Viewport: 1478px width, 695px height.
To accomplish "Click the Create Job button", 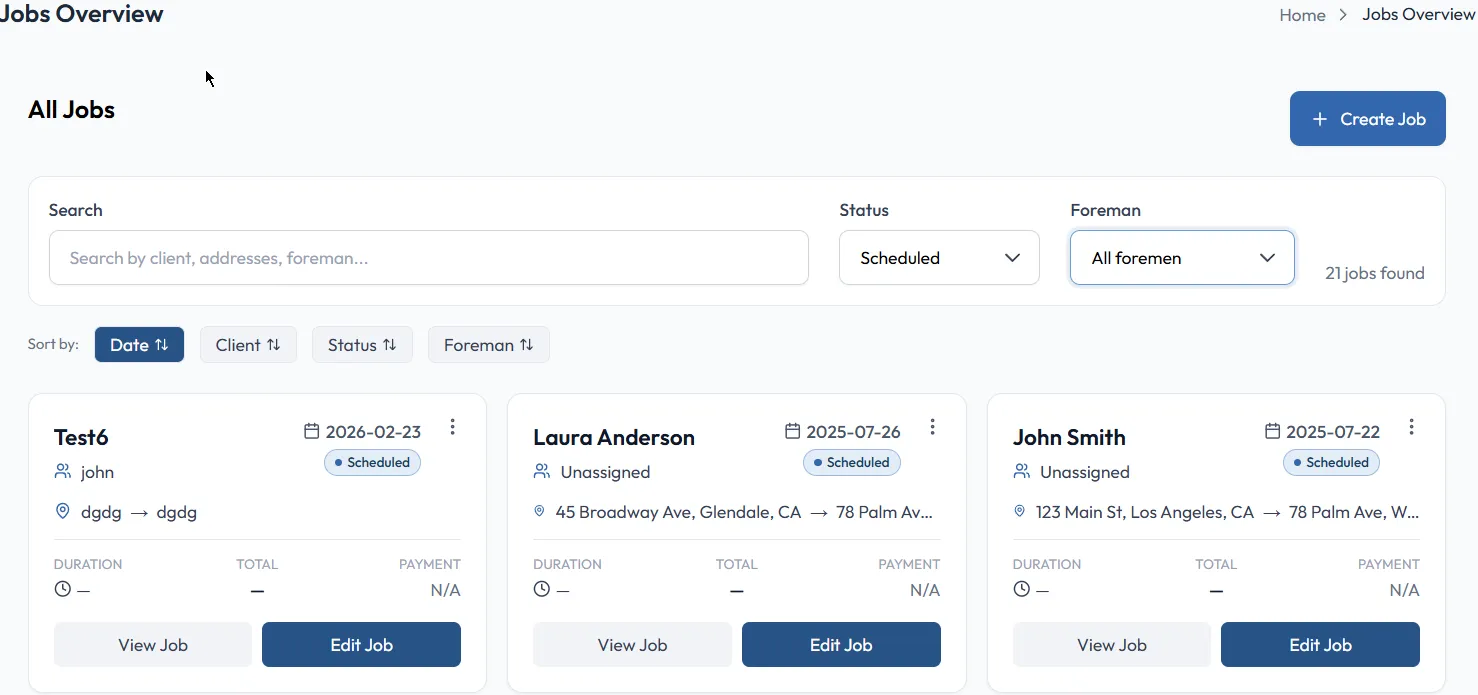I will click(x=1367, y=119).
